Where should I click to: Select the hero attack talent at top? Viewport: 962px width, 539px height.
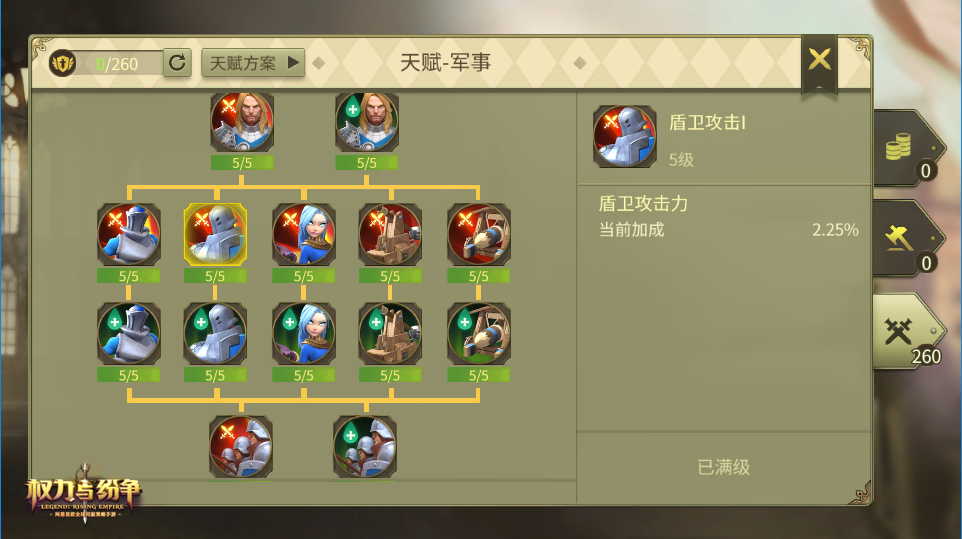[242, 122]
